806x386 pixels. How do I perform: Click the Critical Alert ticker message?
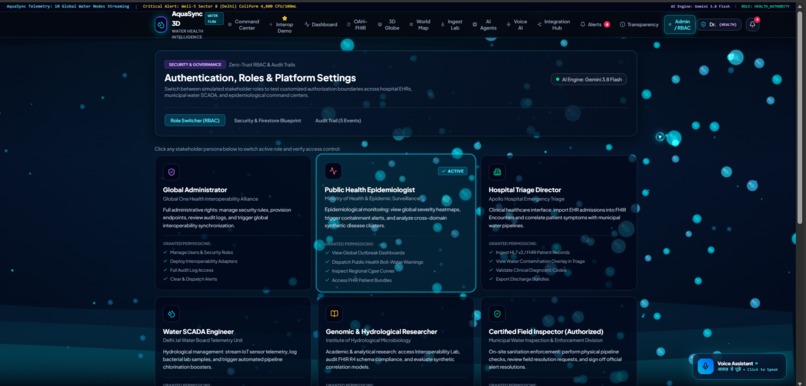(x=219, y=7)
